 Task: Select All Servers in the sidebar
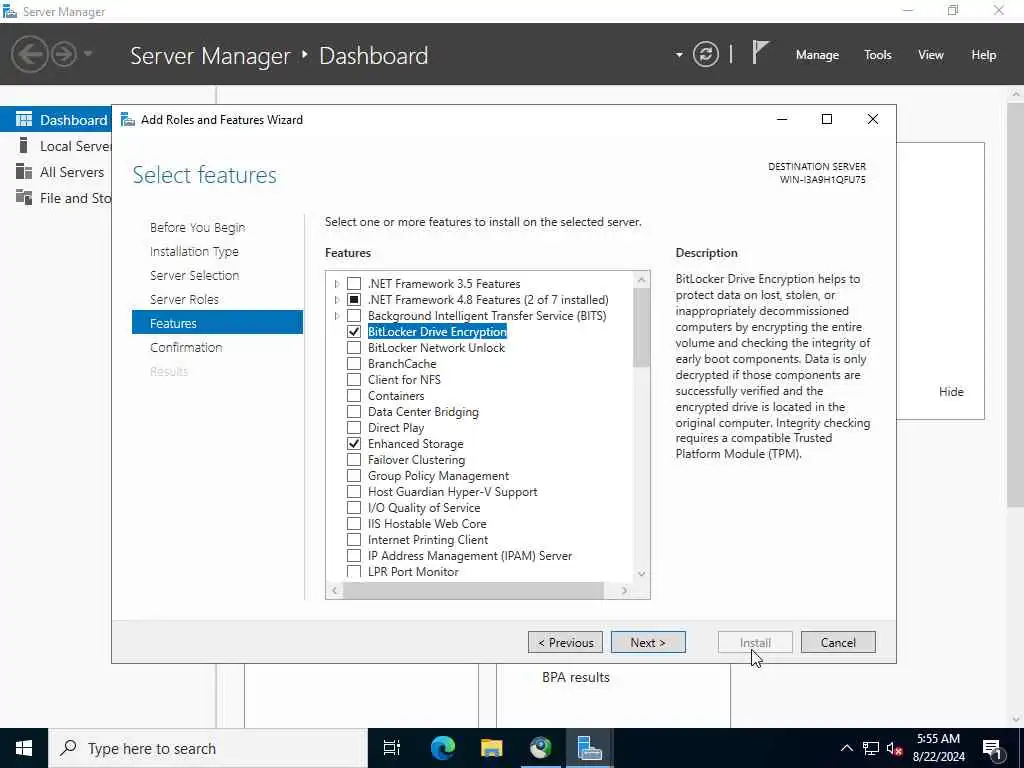[x=72, y=172]
